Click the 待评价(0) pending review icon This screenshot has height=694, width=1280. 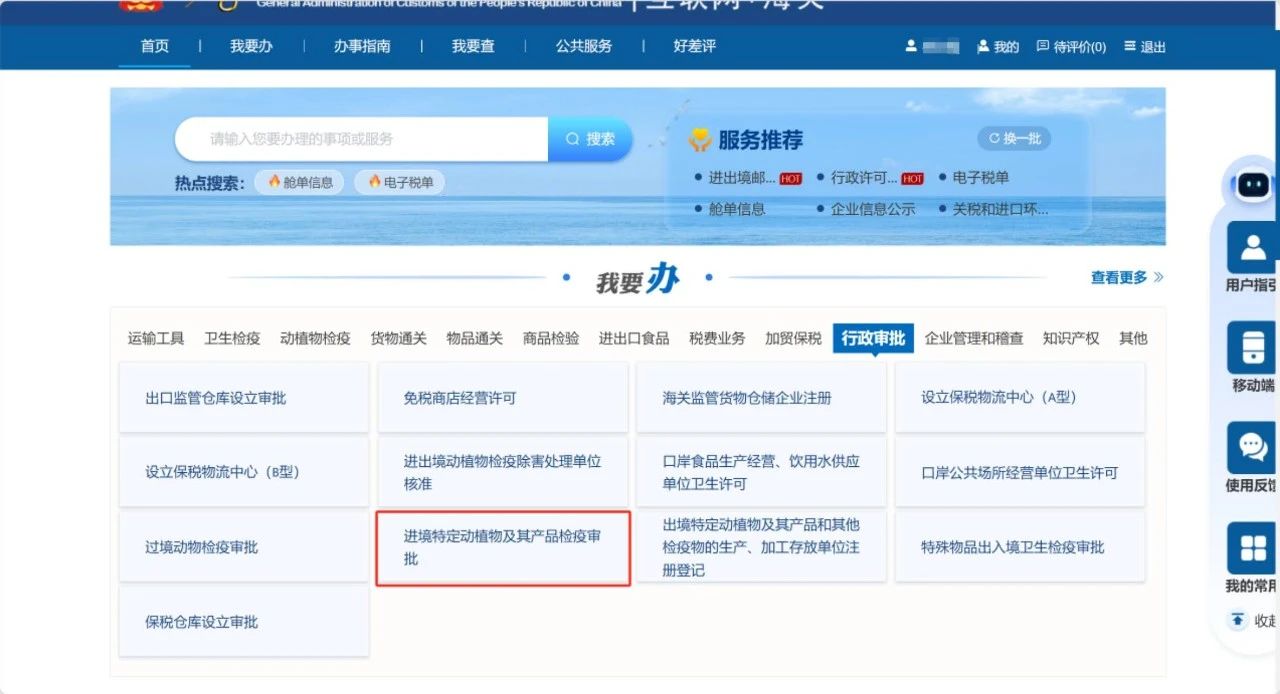pyautogui.click(x=1043, y=47)
